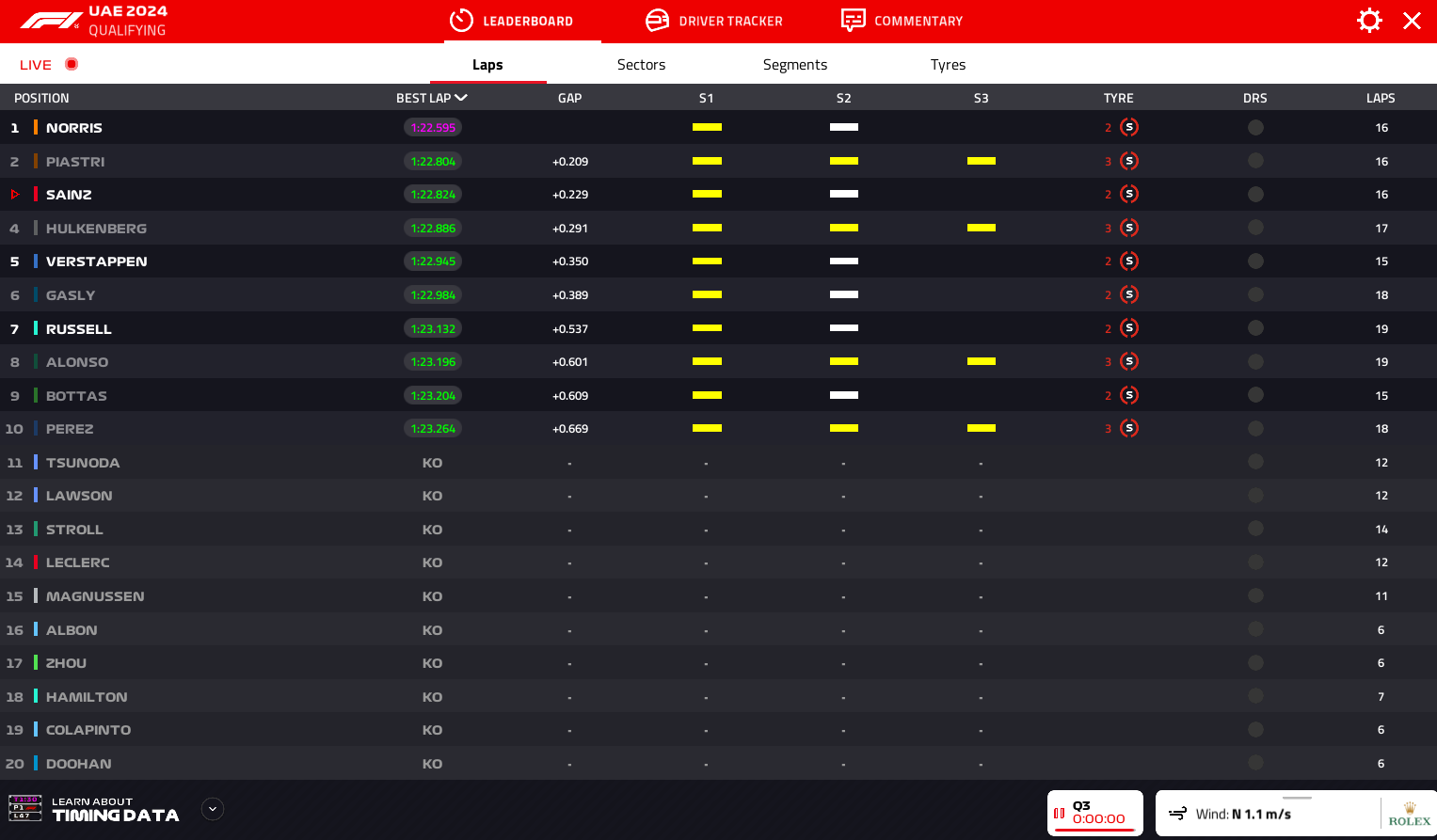Image resolution: width=1437 pixels, height=840 pixels.
Task: Click Bottas's soft tyre icon
Action: click(1129, 395)
